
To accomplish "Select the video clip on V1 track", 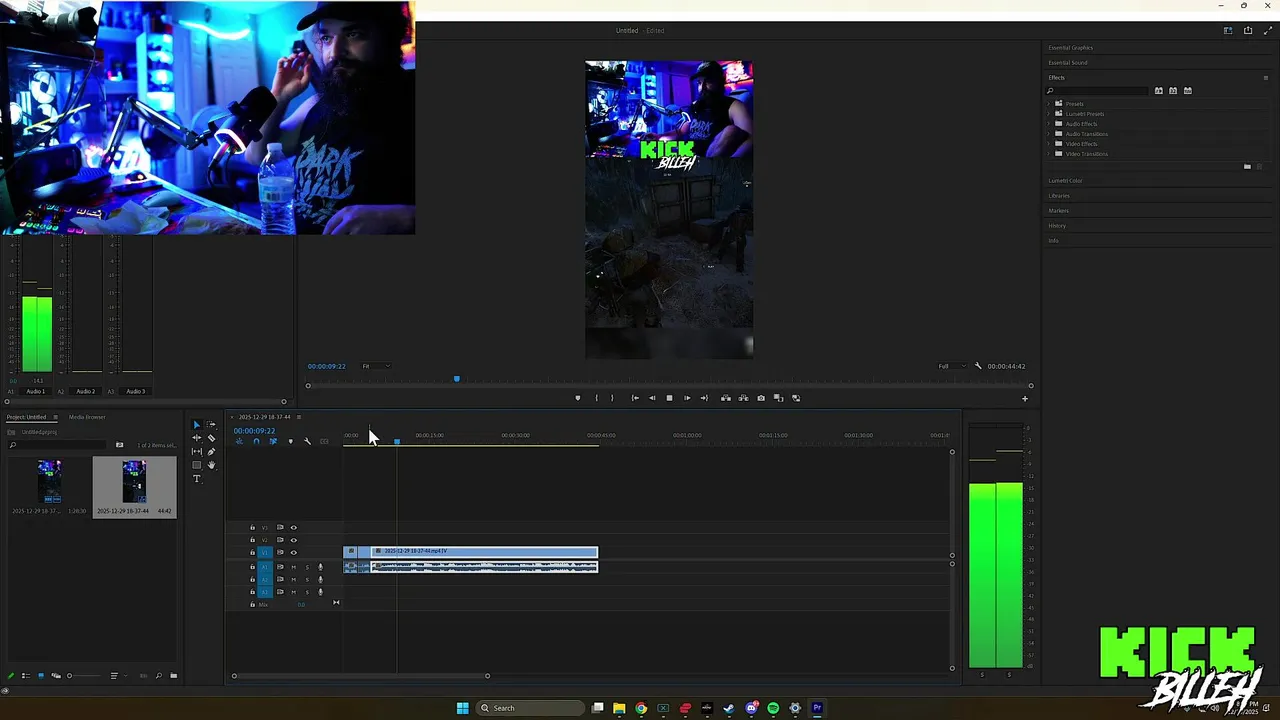I will click(x=484, y=552).
